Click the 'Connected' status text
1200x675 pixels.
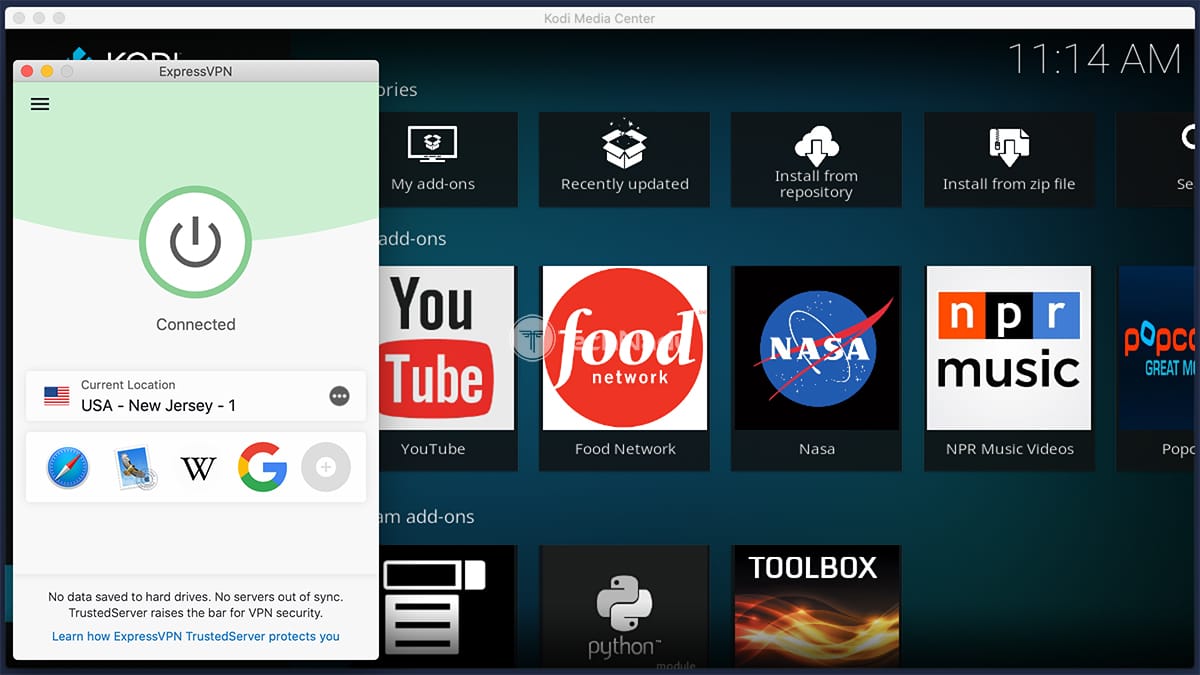[x=196, y=324]
